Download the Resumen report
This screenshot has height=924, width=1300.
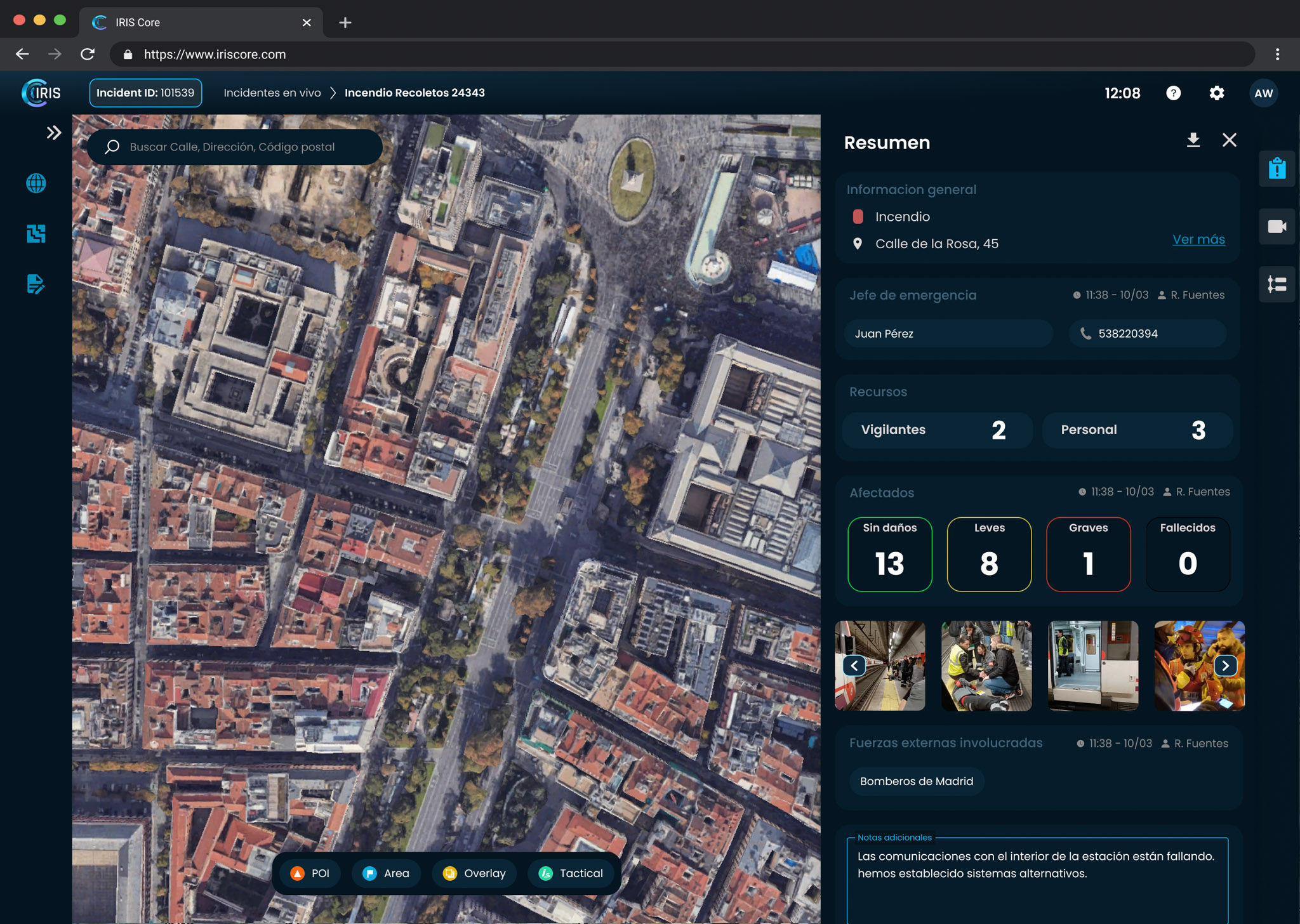pyautogui.click(x=1193, y=140)
